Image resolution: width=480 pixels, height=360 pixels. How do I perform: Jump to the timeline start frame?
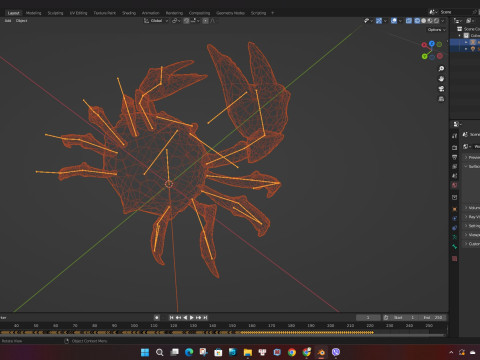coord(172,318)
